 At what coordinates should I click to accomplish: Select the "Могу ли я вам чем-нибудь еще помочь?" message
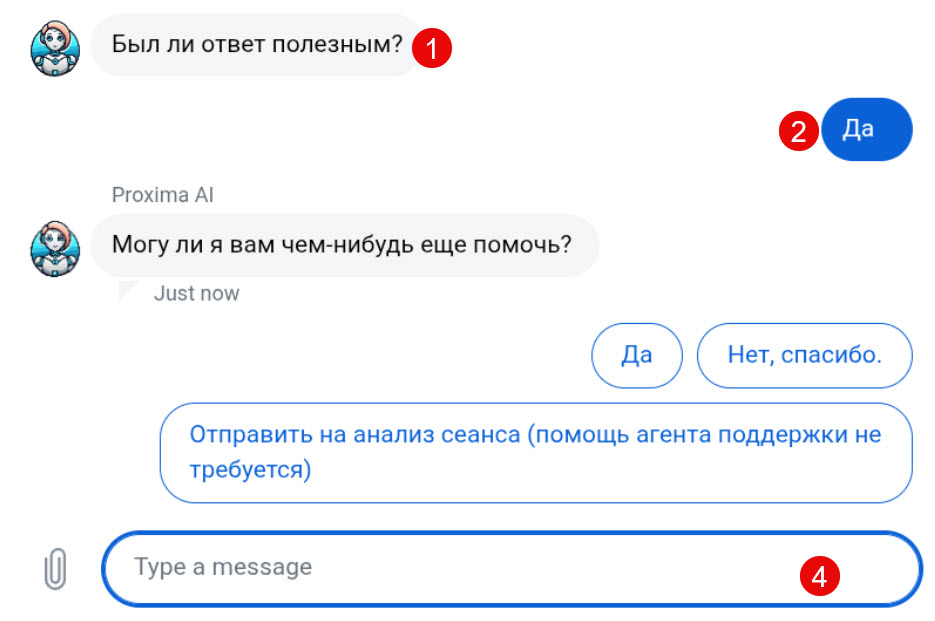pyautogui.click(x=343, y=245)
